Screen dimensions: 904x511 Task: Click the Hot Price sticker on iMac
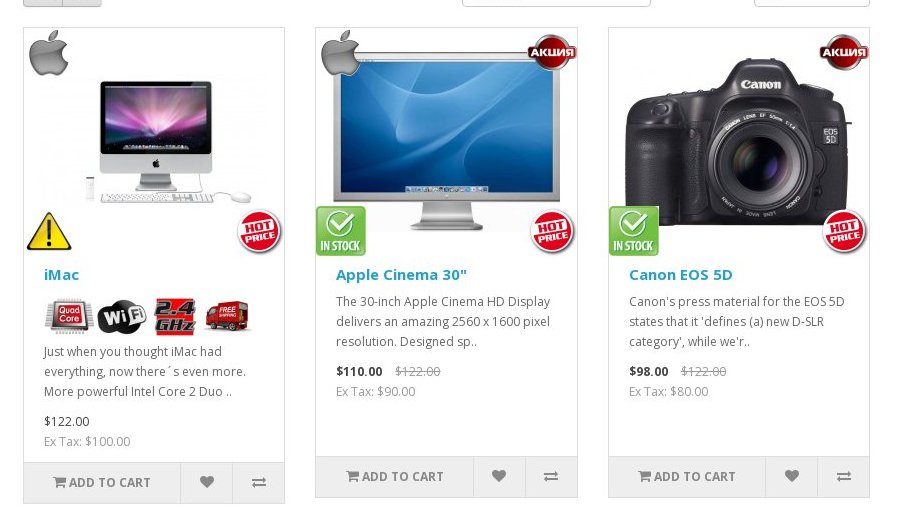point(259,231)
